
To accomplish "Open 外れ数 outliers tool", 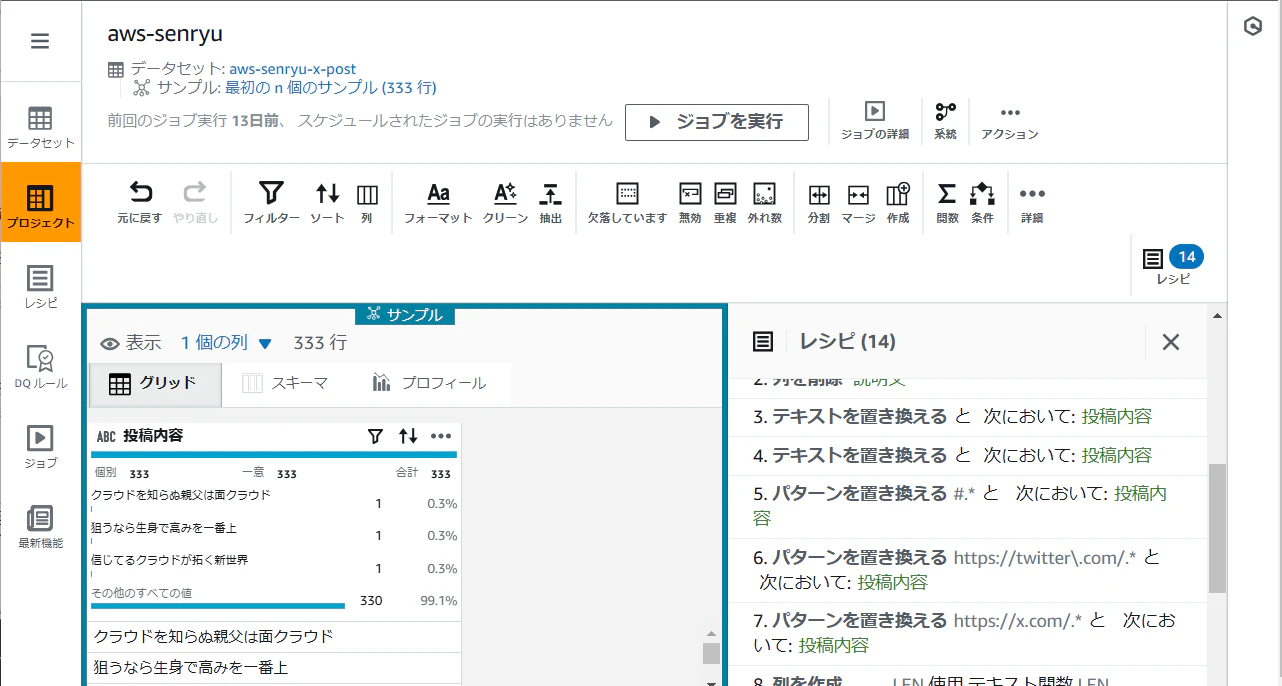I will point(764,202).
